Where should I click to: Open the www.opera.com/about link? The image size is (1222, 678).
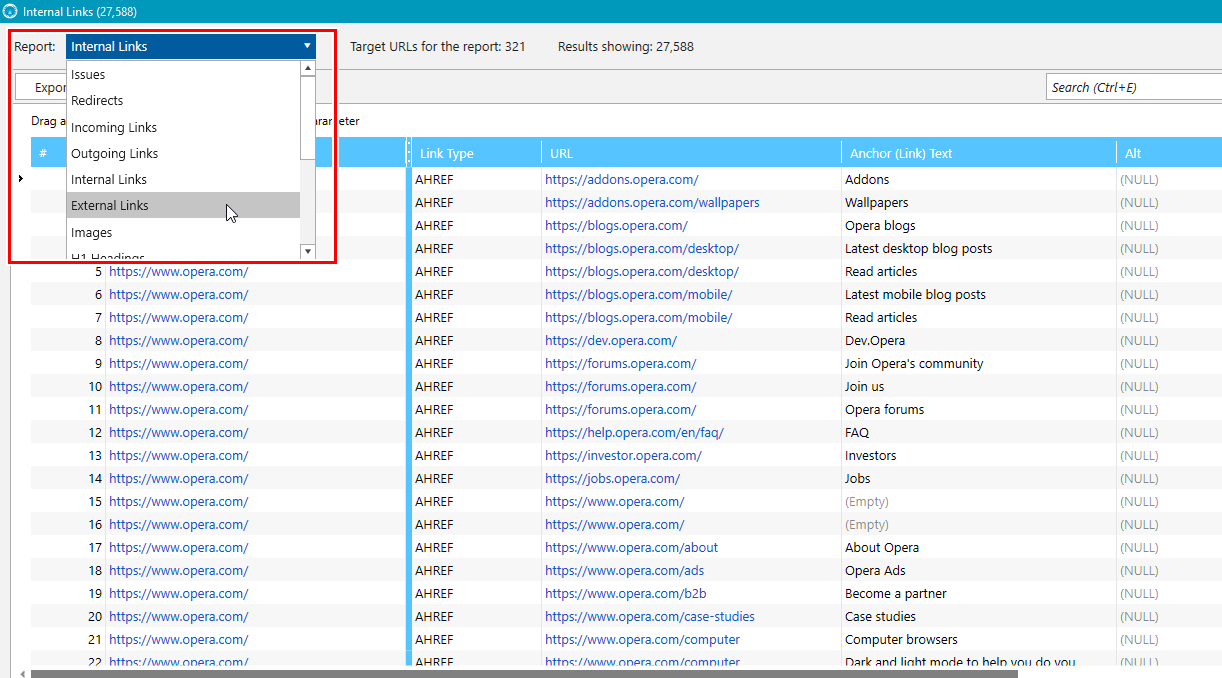tap(631, 547)
